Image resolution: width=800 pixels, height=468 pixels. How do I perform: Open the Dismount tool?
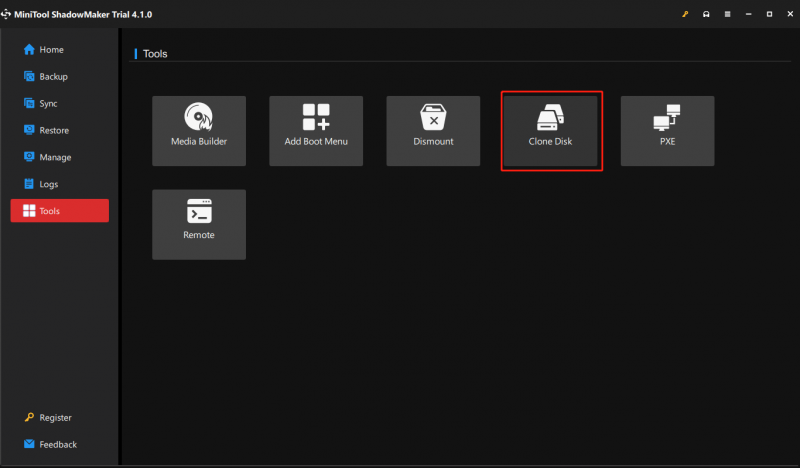point(433,131)
